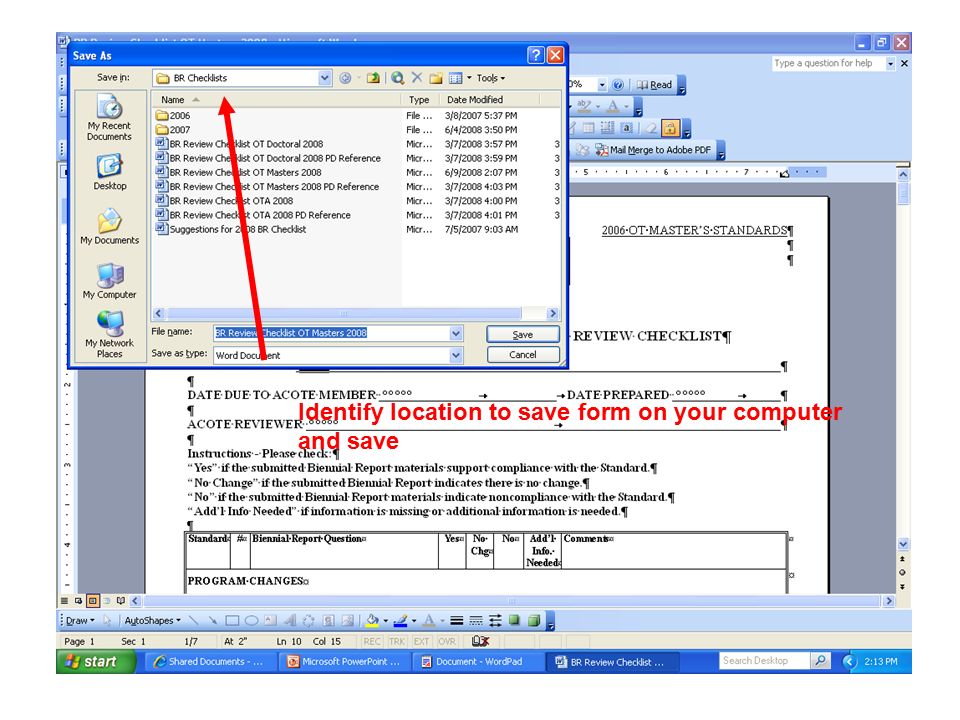Open Dash Style options
The image size is (960, 720).
476,620
